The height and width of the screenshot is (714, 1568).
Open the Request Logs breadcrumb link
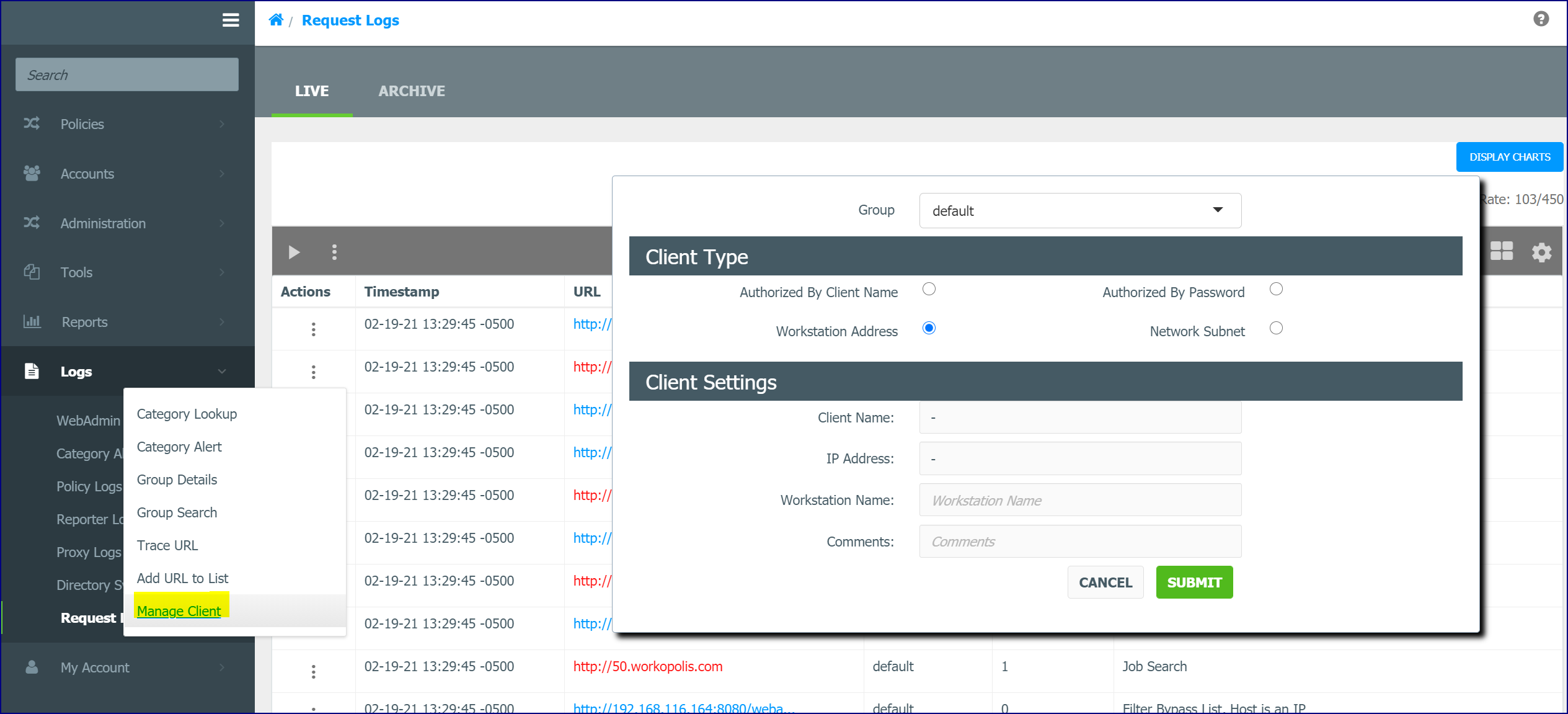pos(350,20)
